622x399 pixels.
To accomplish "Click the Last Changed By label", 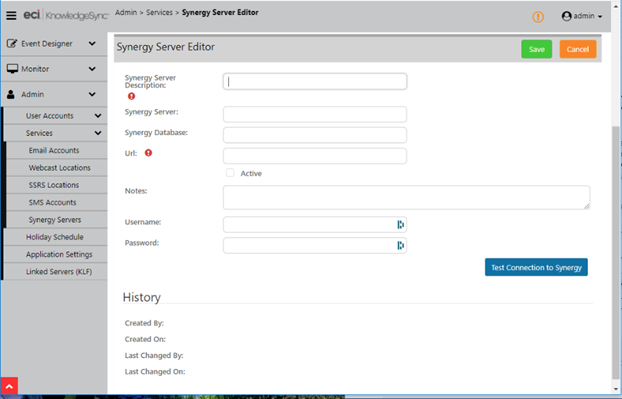I will coord(154,355).
